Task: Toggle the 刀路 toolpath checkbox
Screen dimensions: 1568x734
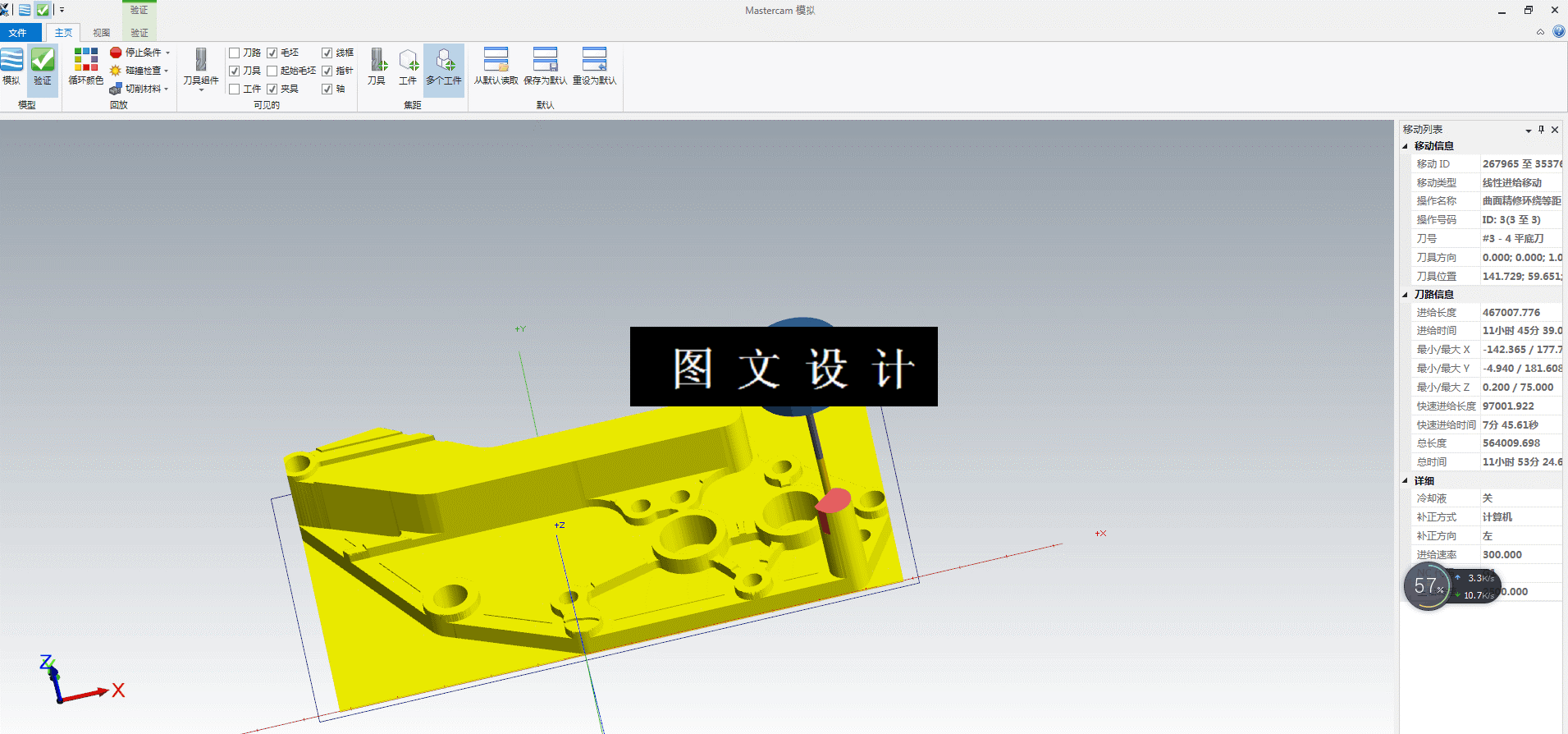Action: coord(234,53)
